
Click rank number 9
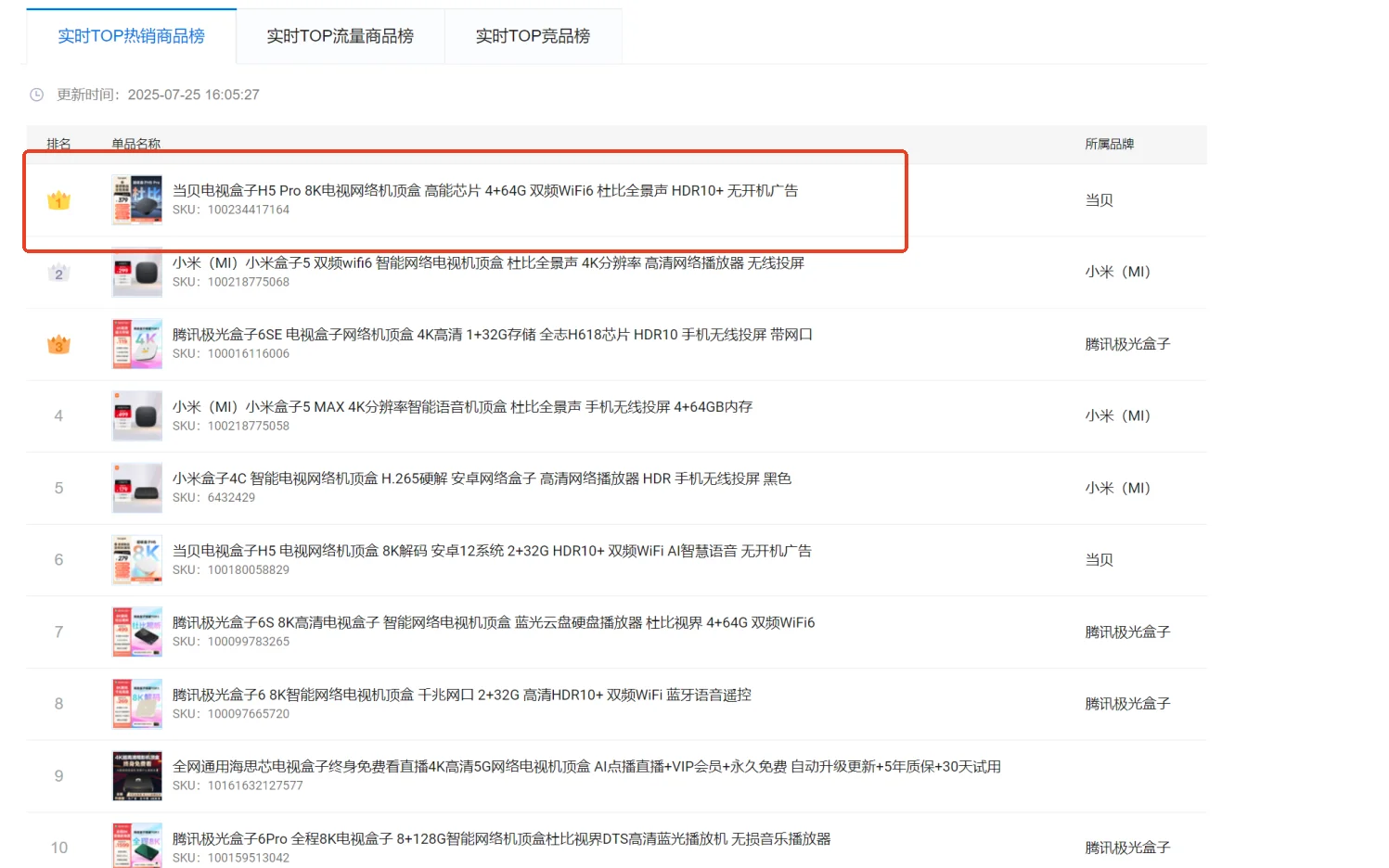point(58,776)
